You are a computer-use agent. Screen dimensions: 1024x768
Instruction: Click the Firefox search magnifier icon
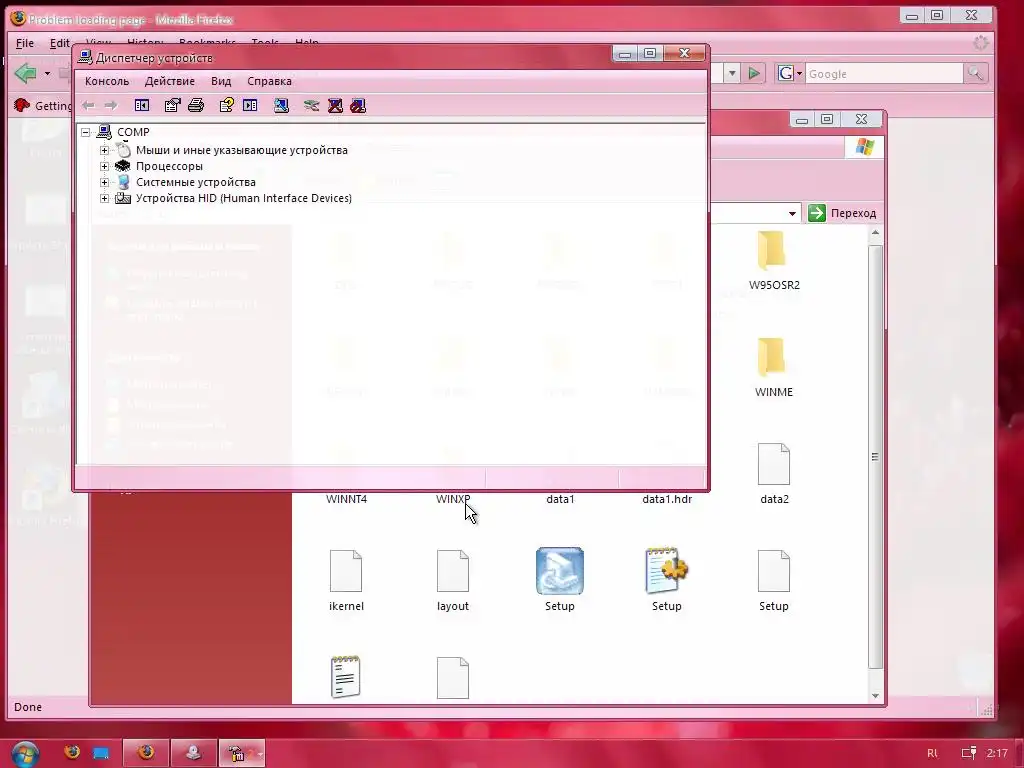tap(975, 73)
